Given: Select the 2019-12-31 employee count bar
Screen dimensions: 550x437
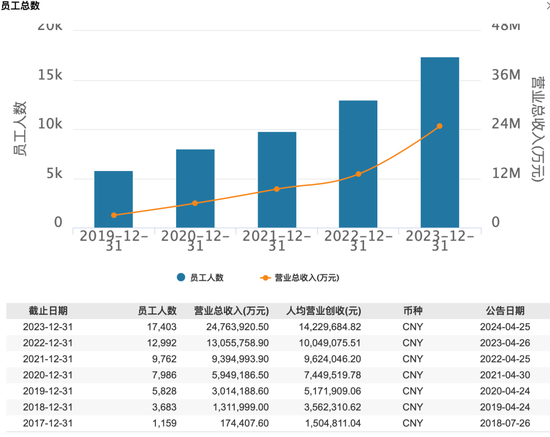Looking at the screenshot, I should pos(114,199).
